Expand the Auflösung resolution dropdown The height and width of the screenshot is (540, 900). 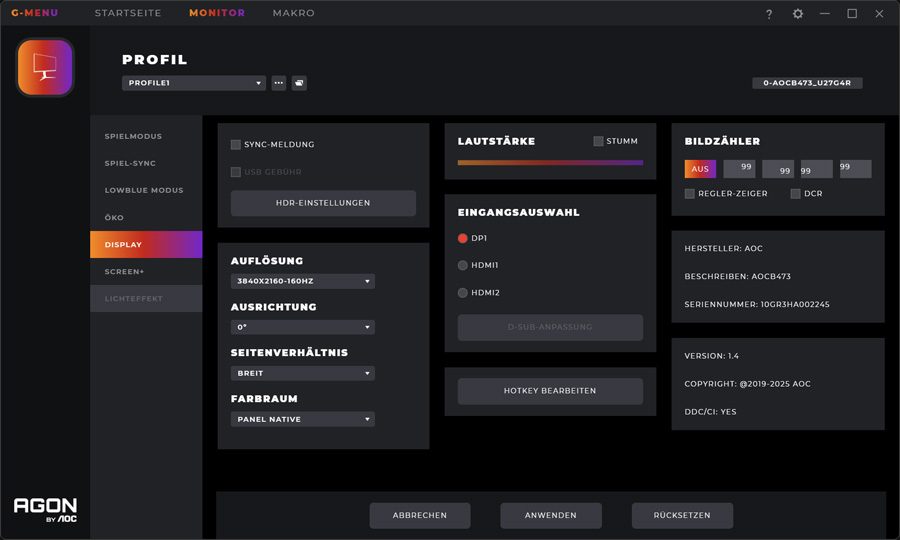click(303, 282)
